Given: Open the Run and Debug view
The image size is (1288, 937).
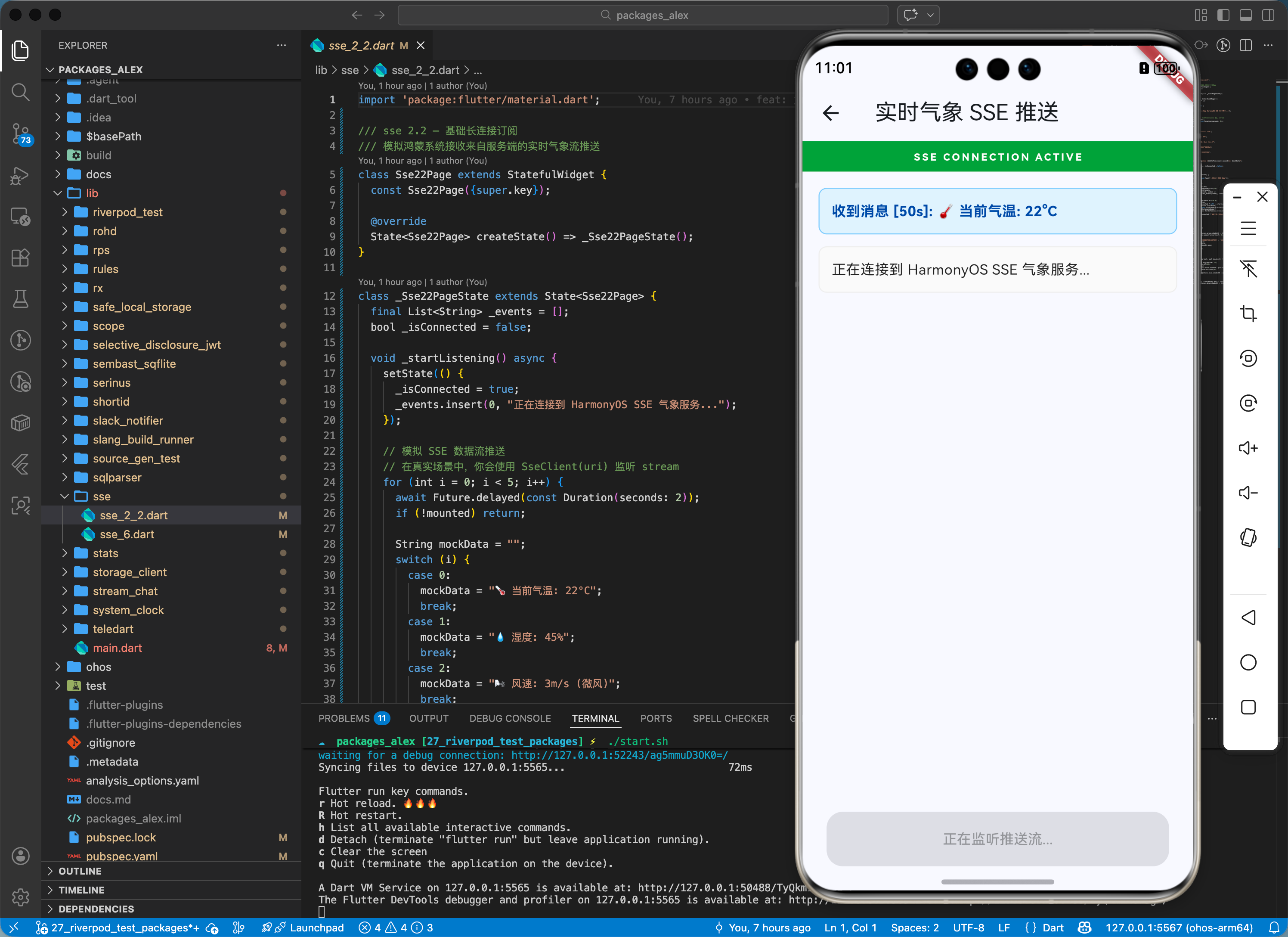Looking at the screenshot, I should tap(20, 176).
